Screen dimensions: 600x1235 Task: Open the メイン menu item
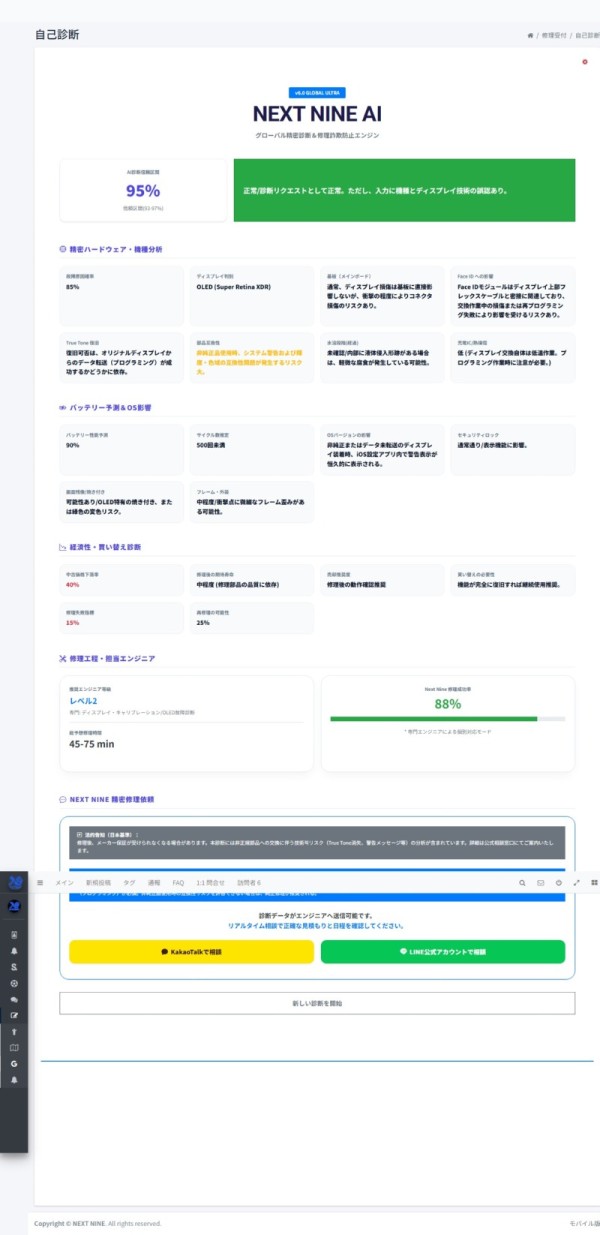tap(64, 883)
